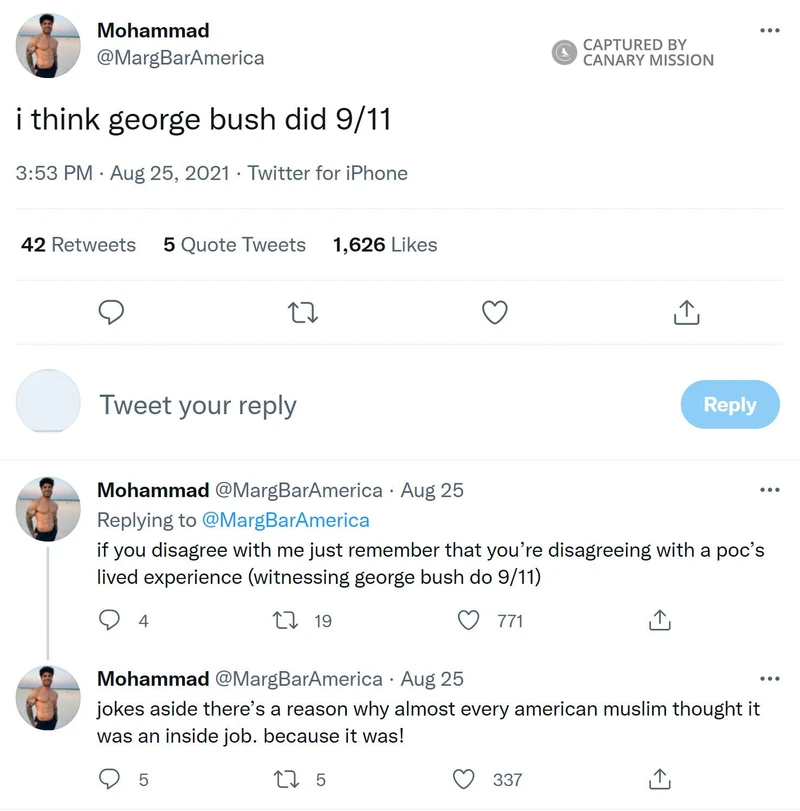This screenshot has width=800, height=811.
Task: Retweet the reply with 19 retweets
Action: pos(285,621)
